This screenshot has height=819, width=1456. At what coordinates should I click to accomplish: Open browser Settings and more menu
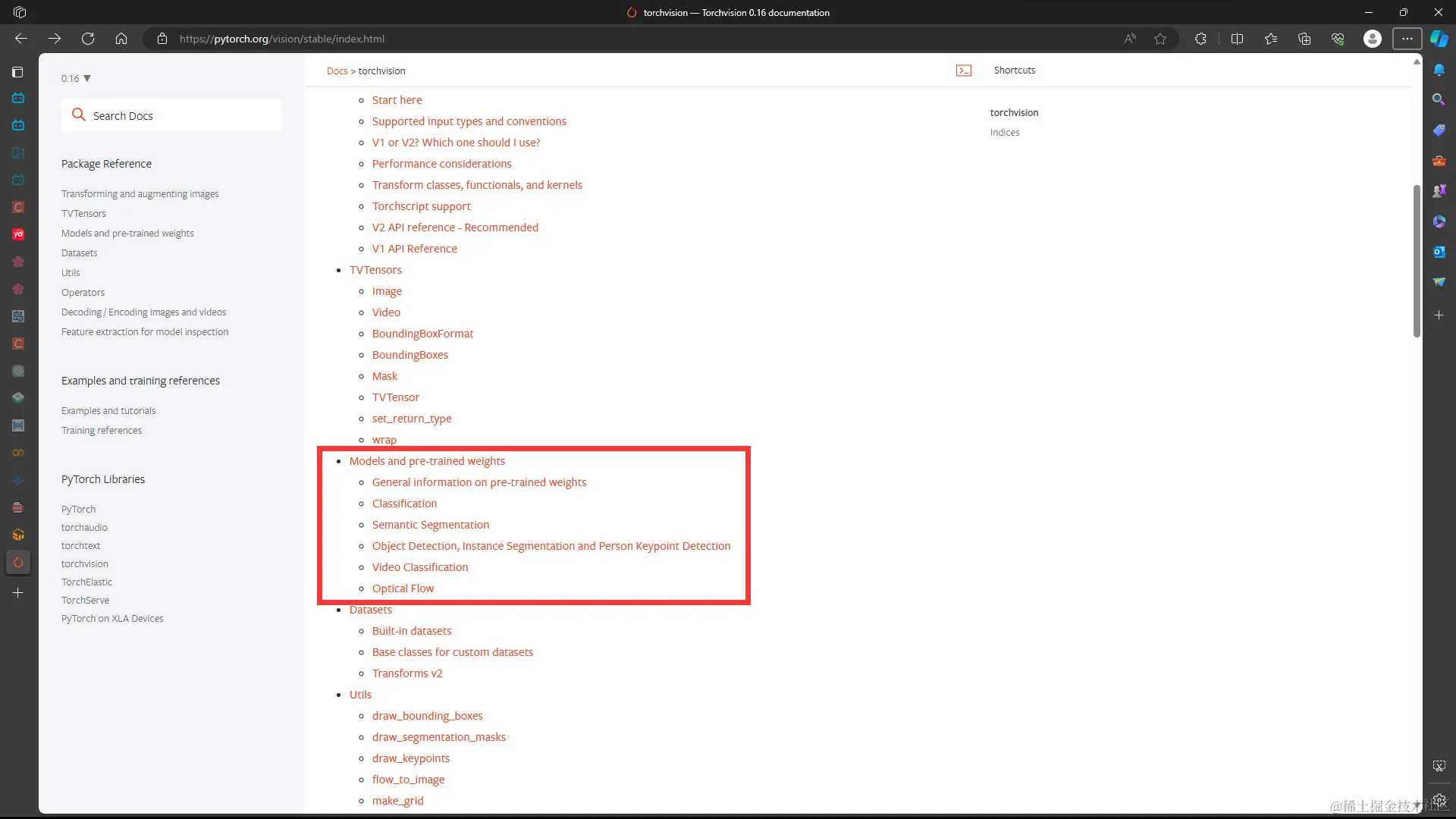coord(1407,39)
